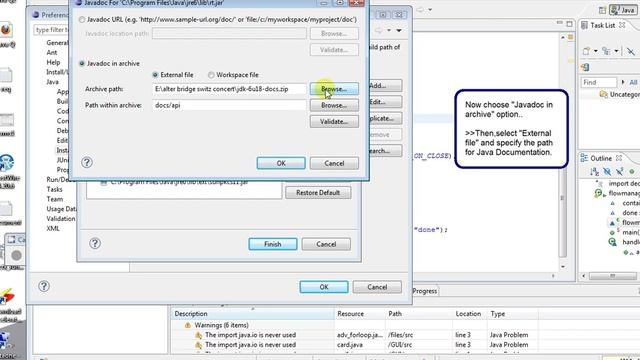Click the Archive path text field
Viewport: 640px width, 360px height.
pos(229,89)
